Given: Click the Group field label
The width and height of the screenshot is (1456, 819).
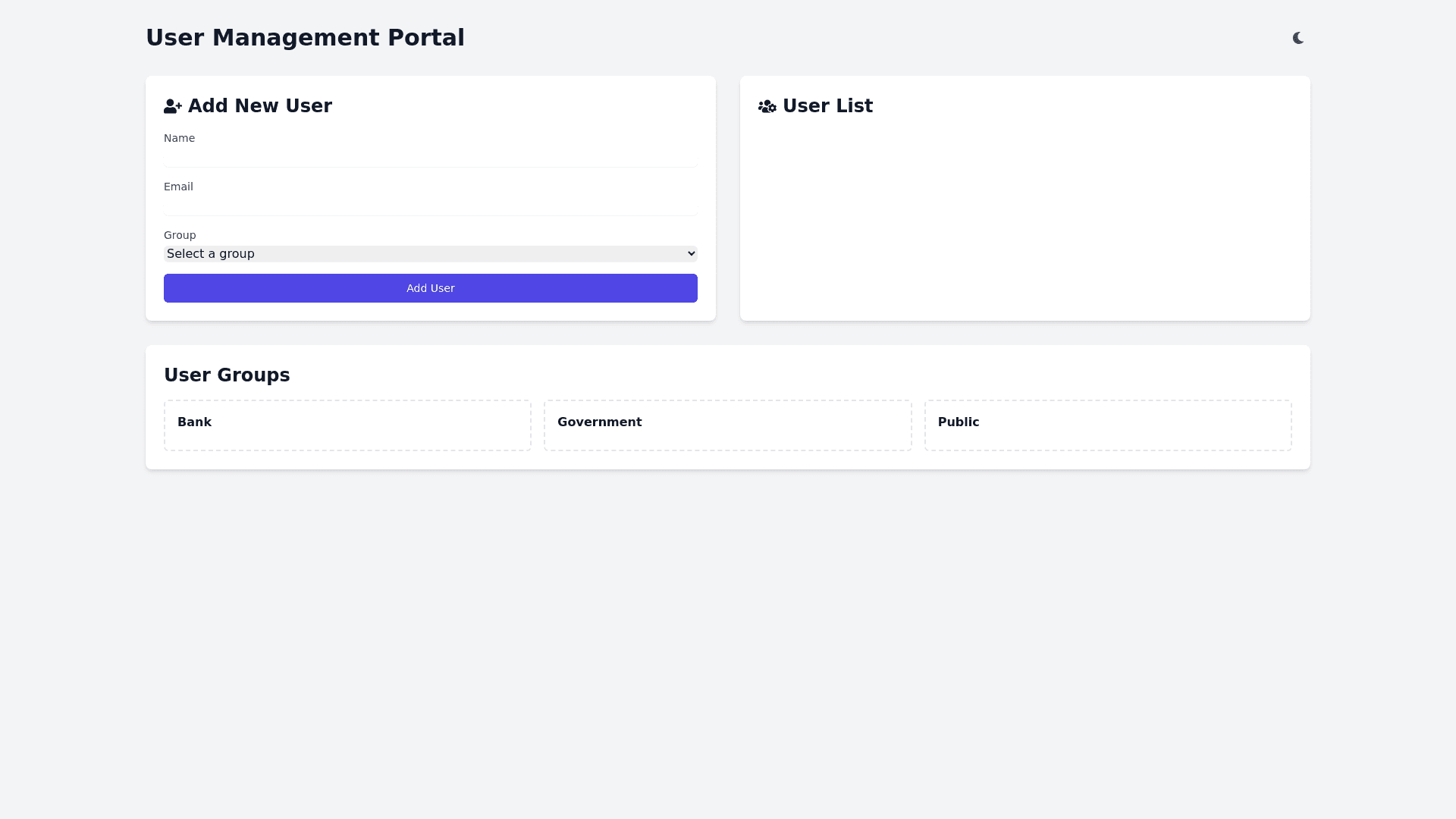Looking at the screenshot, I should point(180,235).
